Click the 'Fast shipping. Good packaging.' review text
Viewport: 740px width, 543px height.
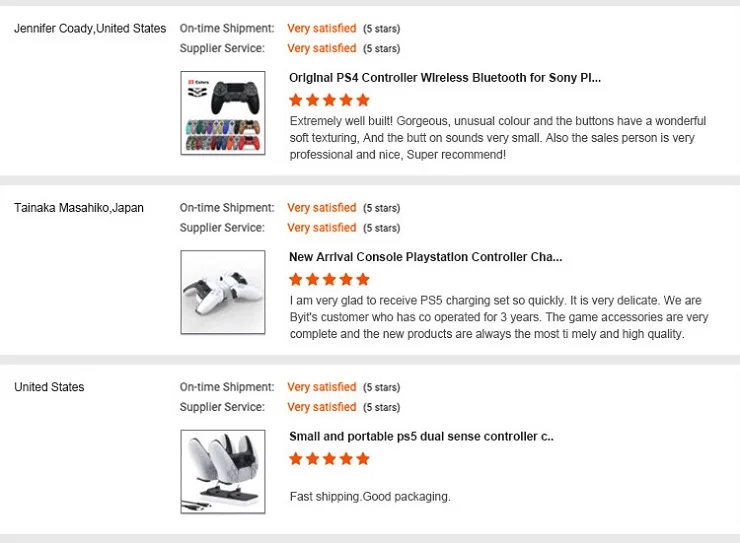[x=369, y=497]
